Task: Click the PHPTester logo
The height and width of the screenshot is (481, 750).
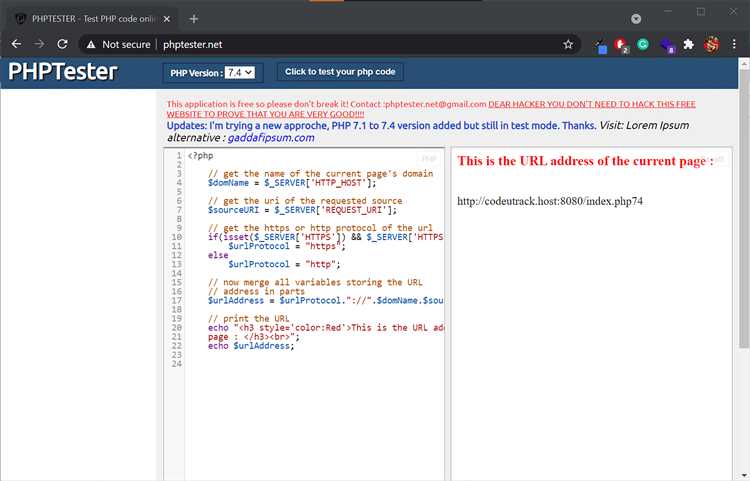Action: pos(63,72)
